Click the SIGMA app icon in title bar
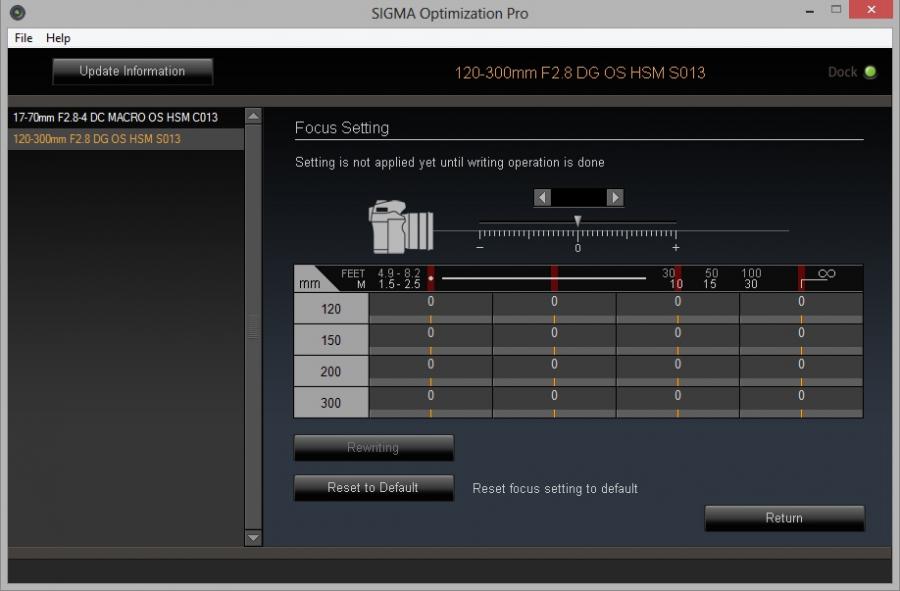Viewport: 900px width, 591px height. [17, 13]
